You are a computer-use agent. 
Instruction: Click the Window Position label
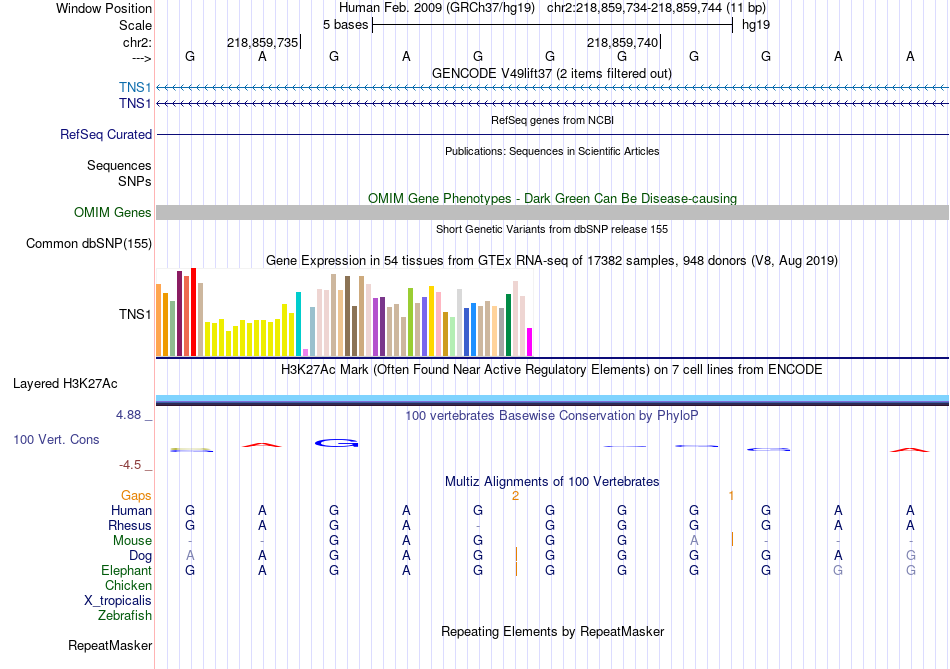pos(104,8)
